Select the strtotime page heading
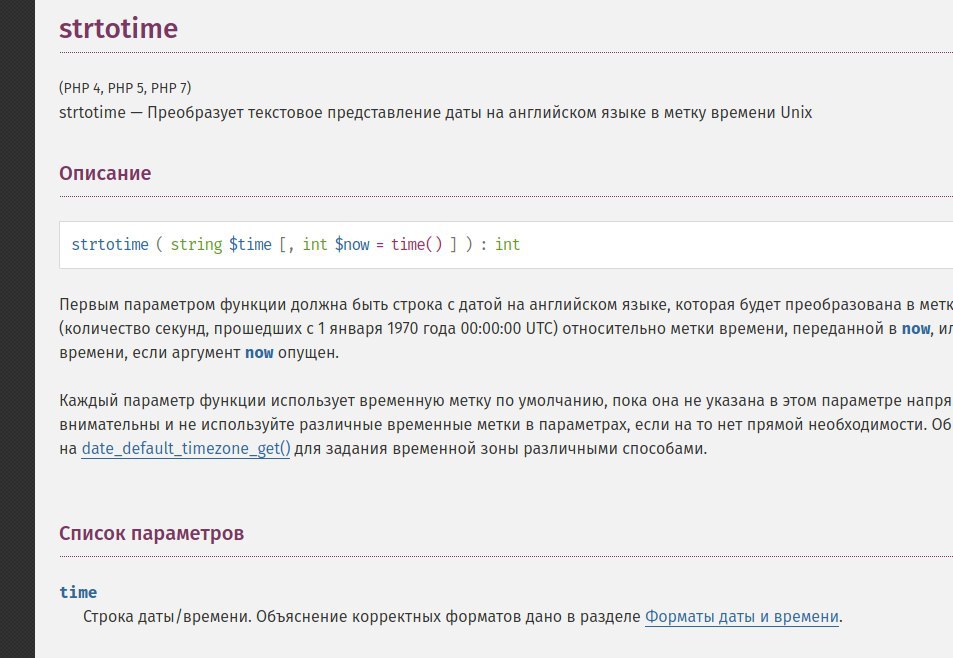 119,29
